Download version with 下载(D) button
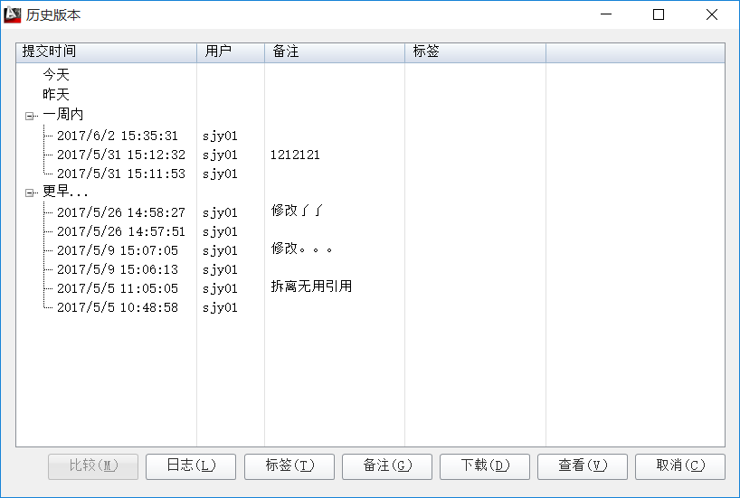This screenshot has width=740, height=498. (485, 466)
